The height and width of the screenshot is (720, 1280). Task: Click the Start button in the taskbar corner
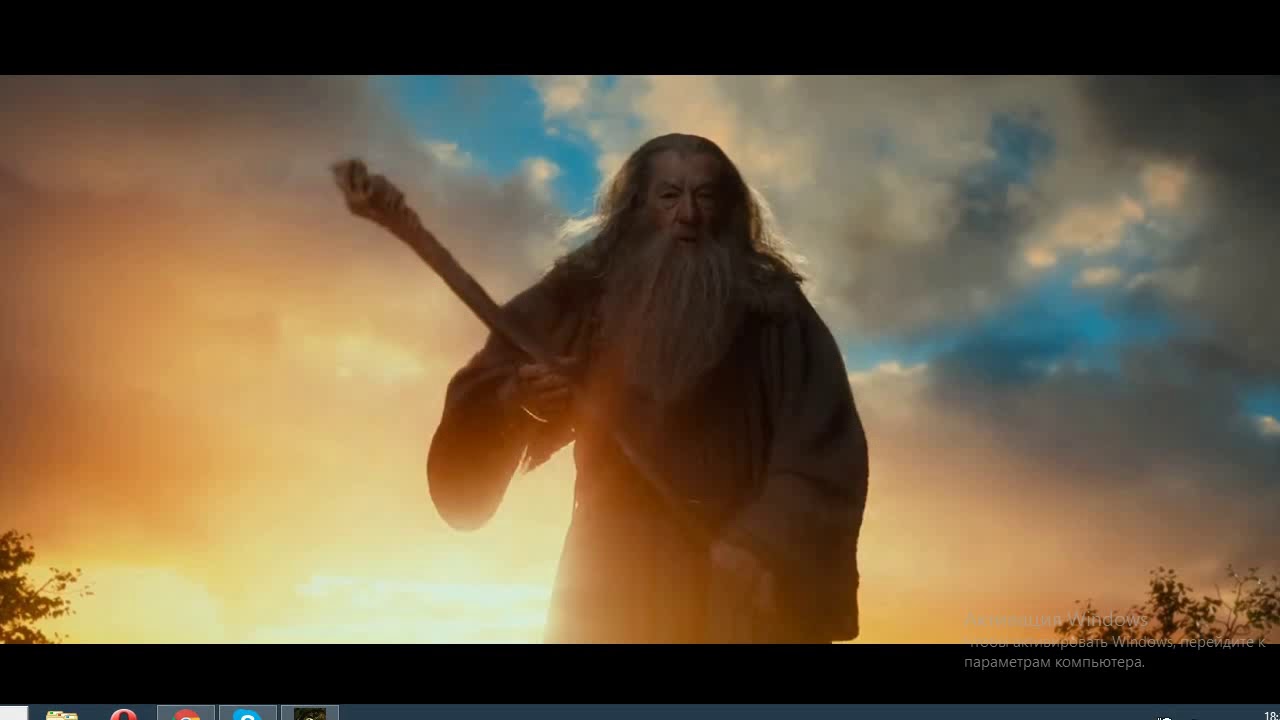click(14, 713)
